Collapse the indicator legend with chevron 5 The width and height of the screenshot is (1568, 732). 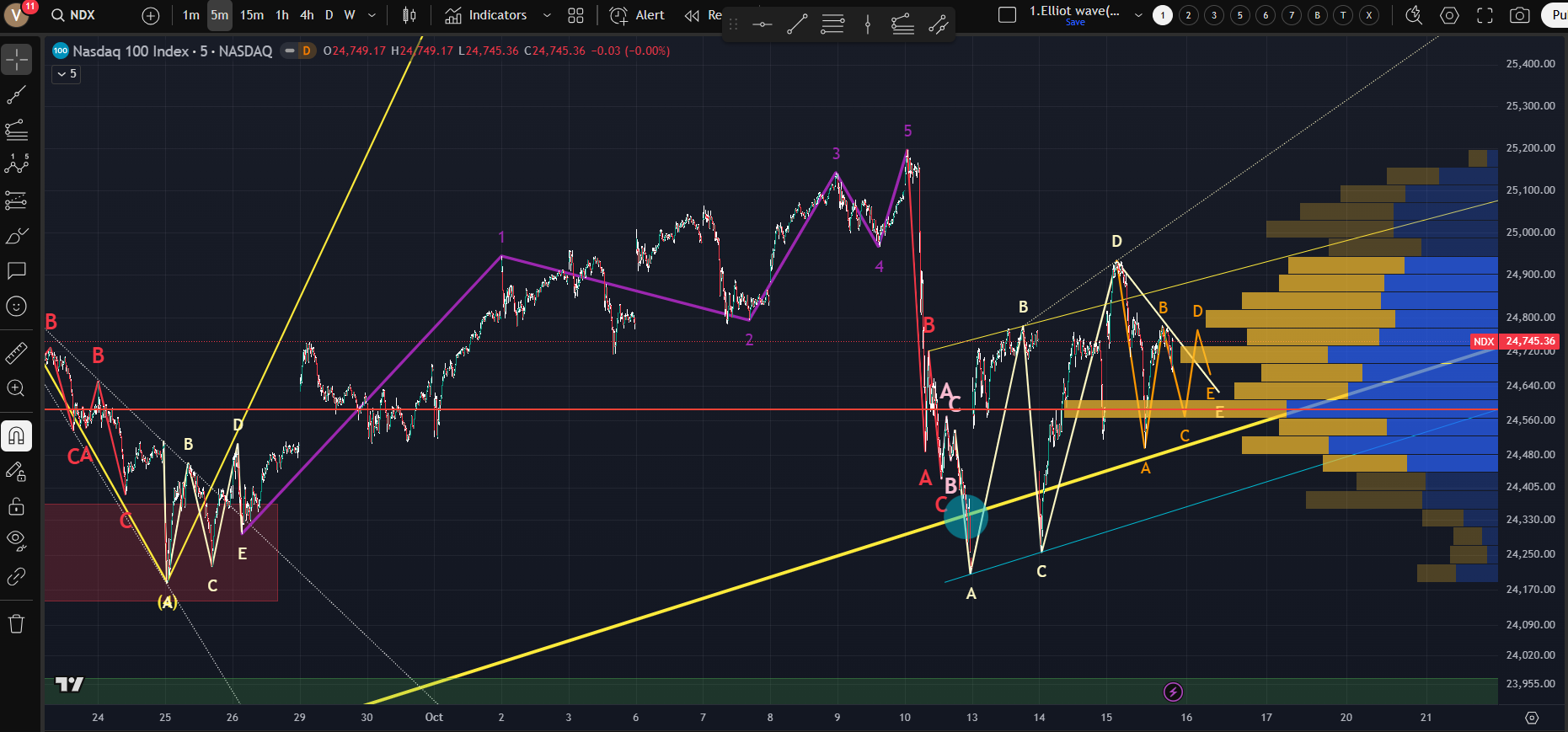[x=67, y=74]
